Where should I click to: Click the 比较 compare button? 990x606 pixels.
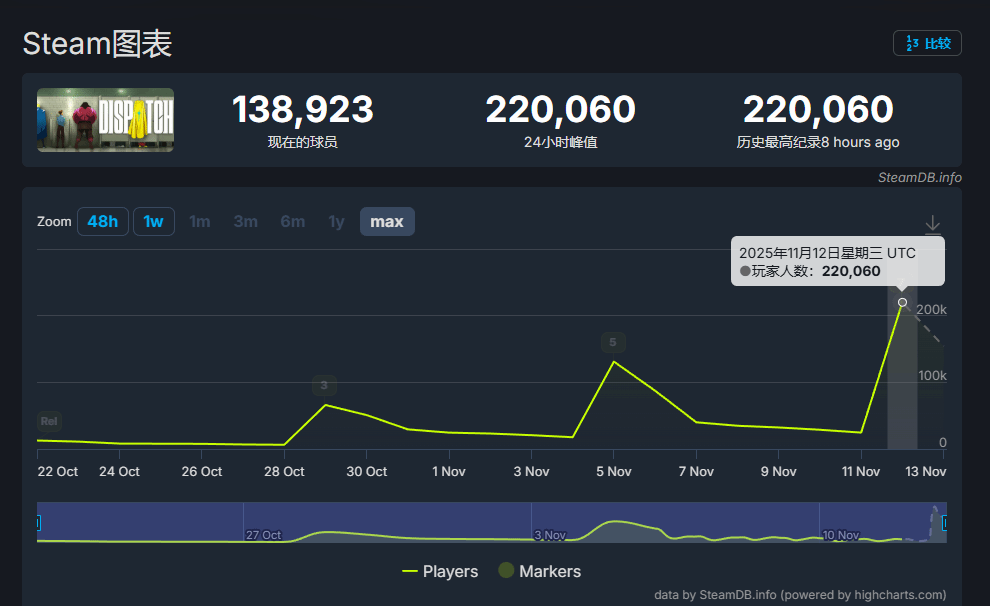pyautogui.click(x=927, y=43)
